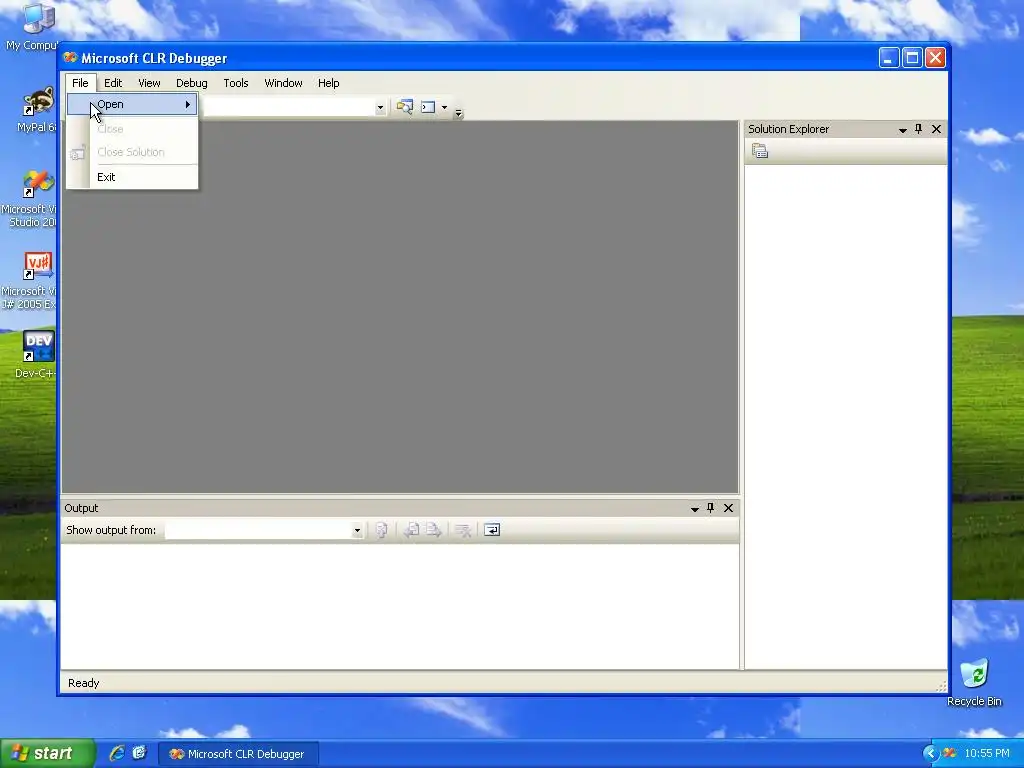Click the Go to Next Message icon
1024x768 pixels.
tap(434, 530)
